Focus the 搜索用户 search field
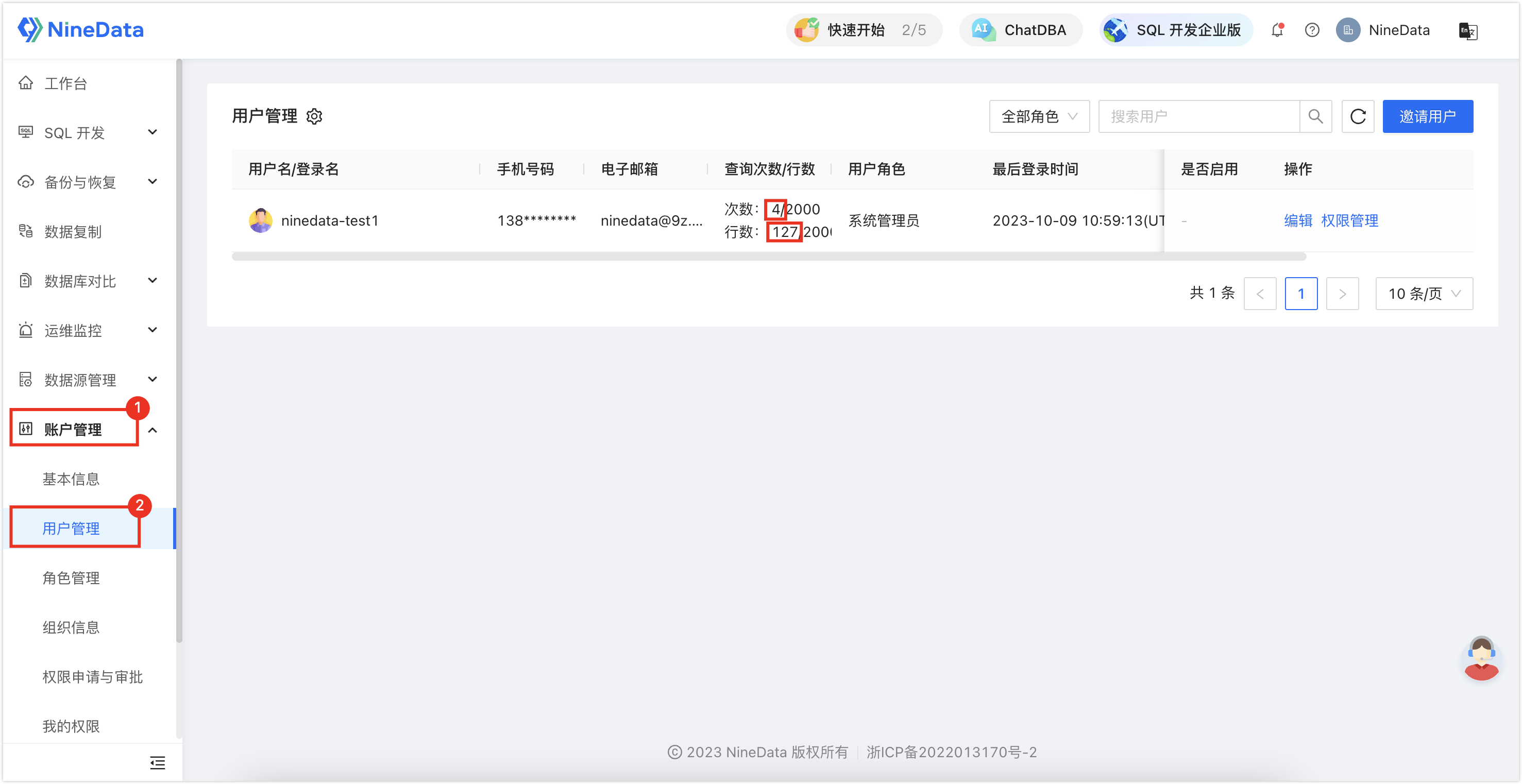Screen dimensions: 1522x784 click(x=1198, y=116)
